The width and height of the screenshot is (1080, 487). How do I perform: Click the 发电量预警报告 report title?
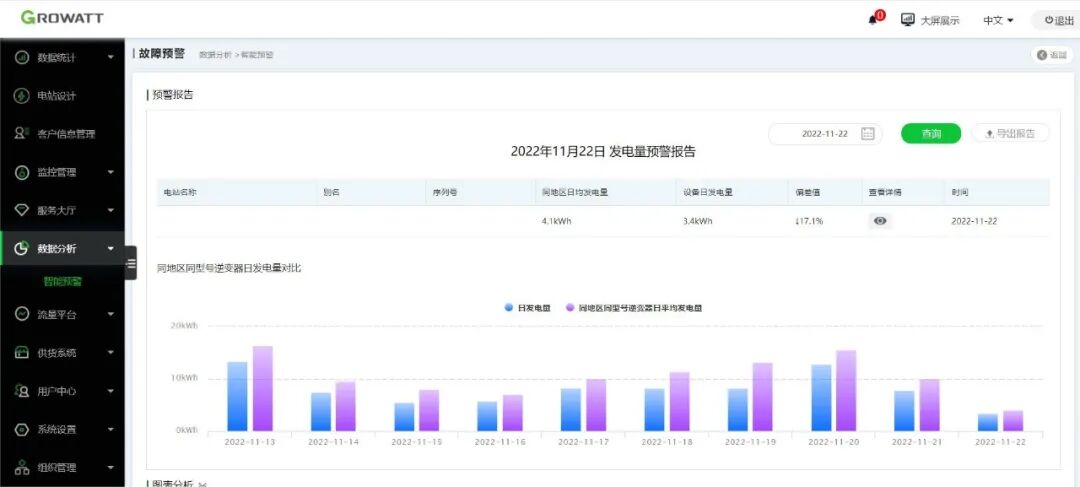tap(603, 152)
